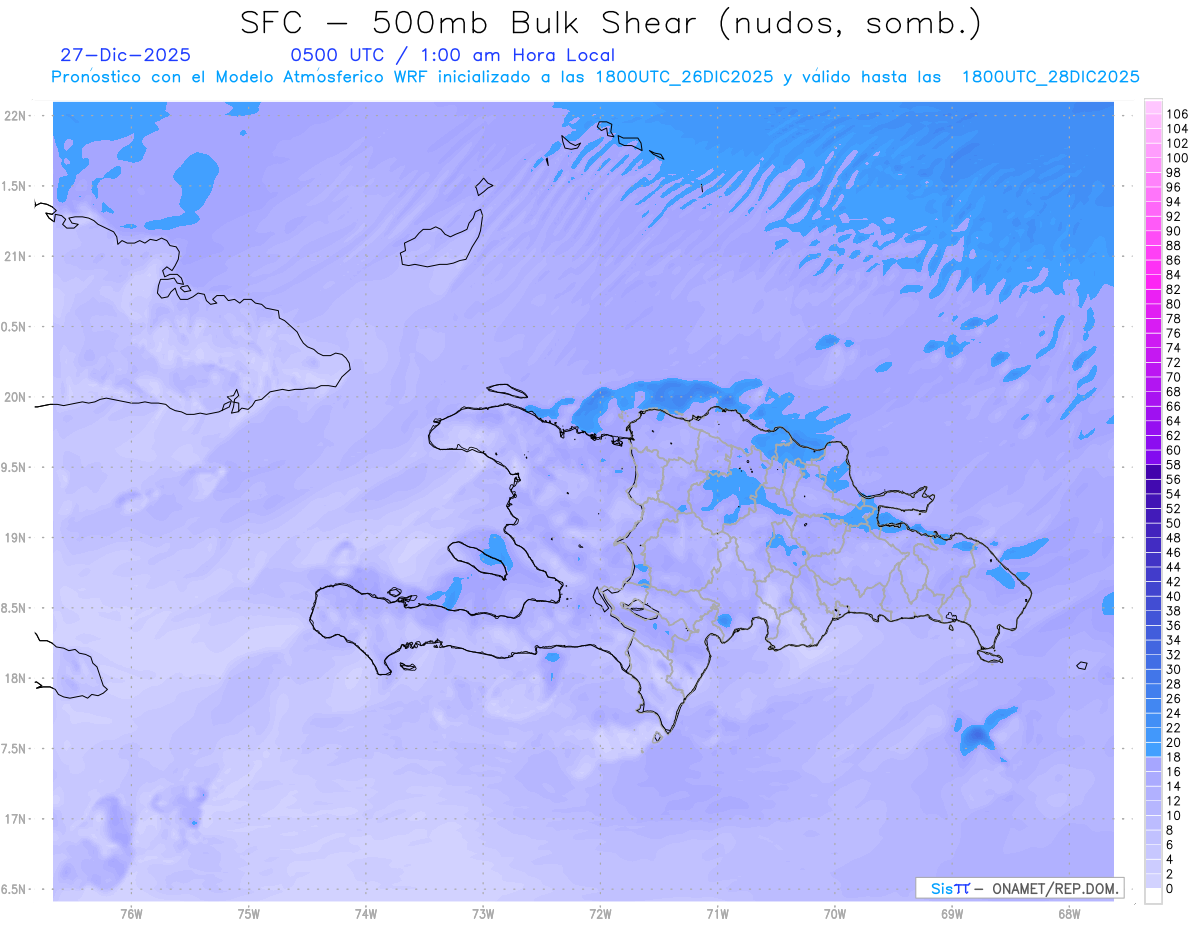Click the '69W' longitude label
The width and height of the screenshot is (1200, 927).
pyautogui.click(x=952, y=914)
